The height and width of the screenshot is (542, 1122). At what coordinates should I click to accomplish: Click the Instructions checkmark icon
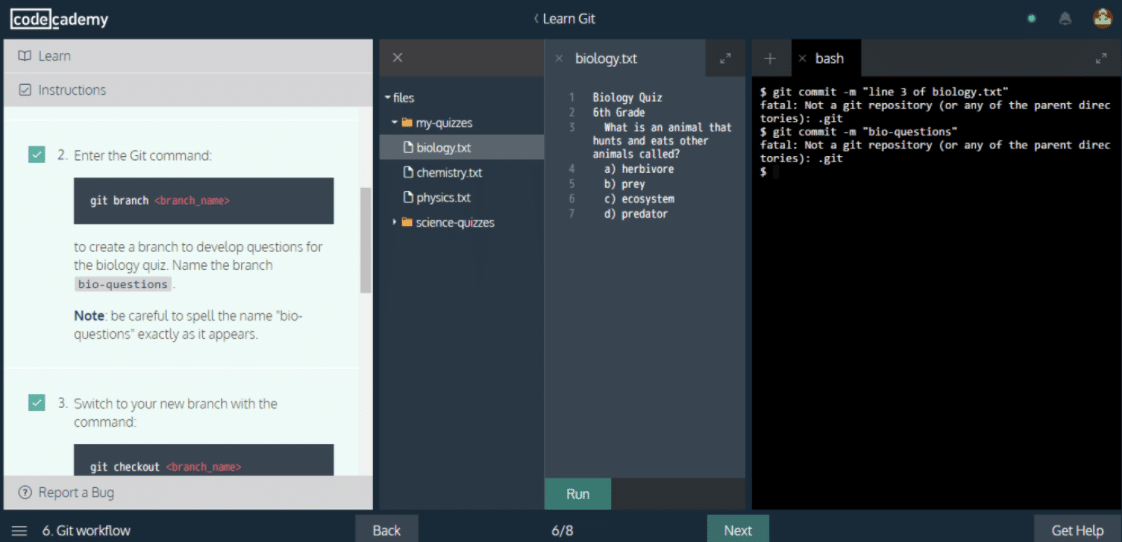(x=25, y=90)
